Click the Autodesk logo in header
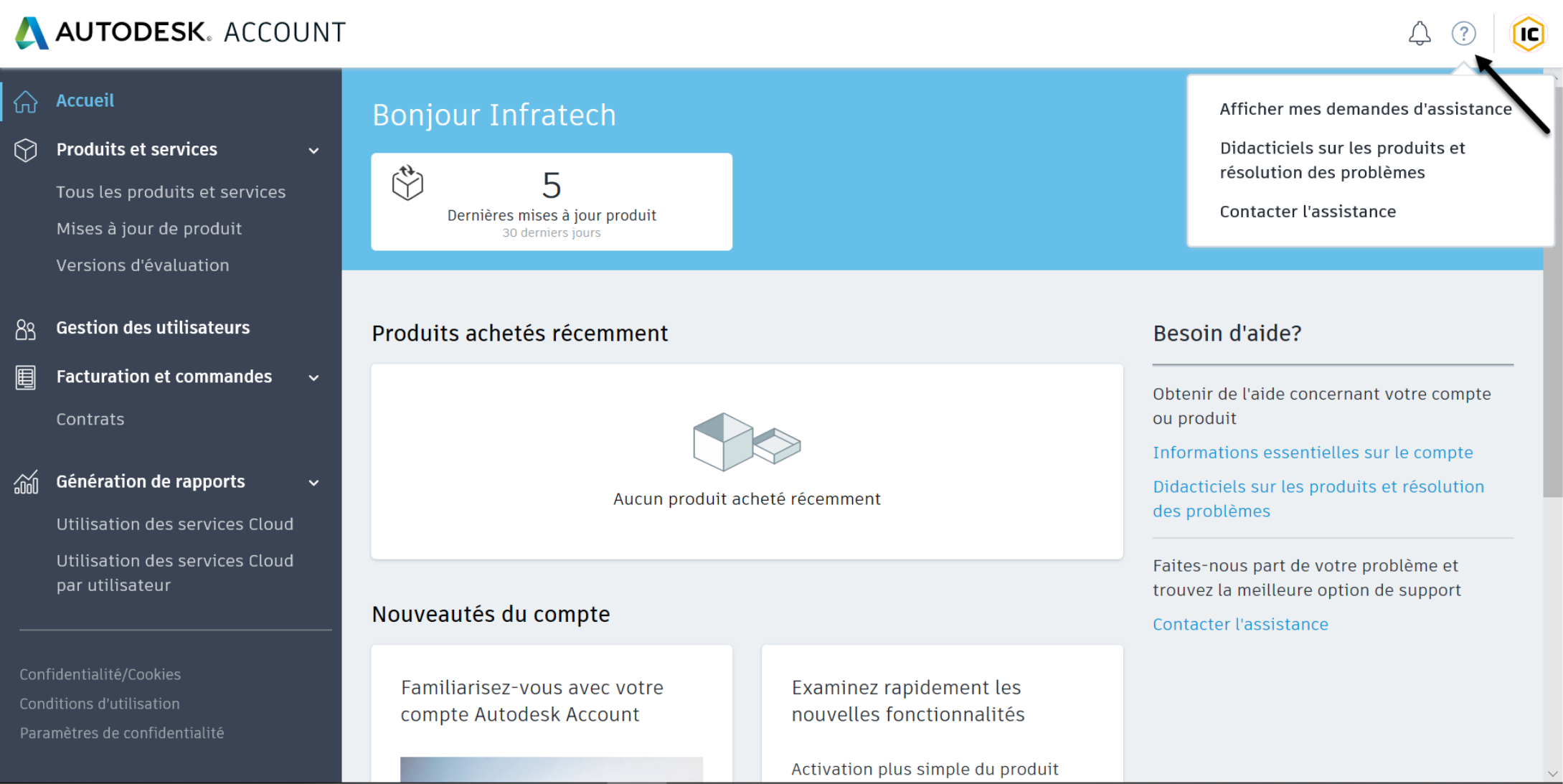The image size is (1563, 784). pos(179,32)
